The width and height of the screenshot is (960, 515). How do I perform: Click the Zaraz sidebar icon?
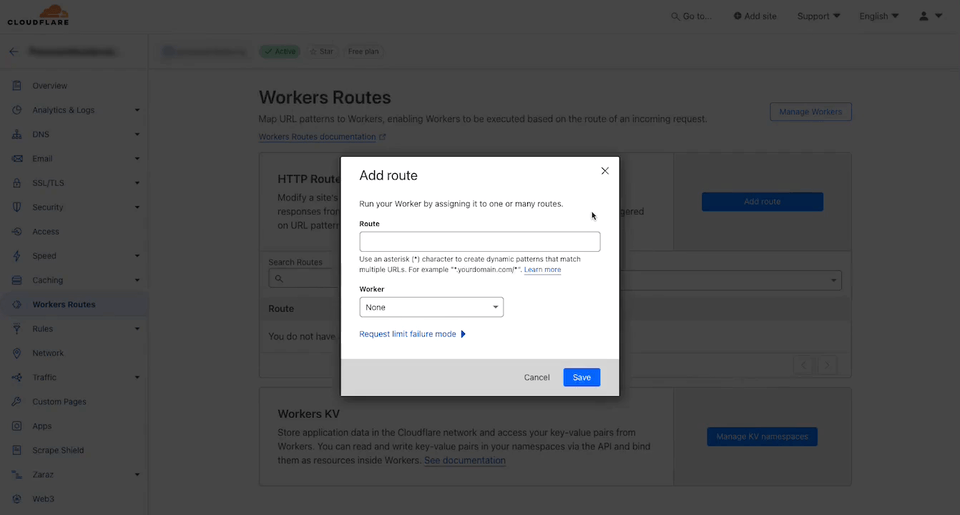click(x=17, y=475)
